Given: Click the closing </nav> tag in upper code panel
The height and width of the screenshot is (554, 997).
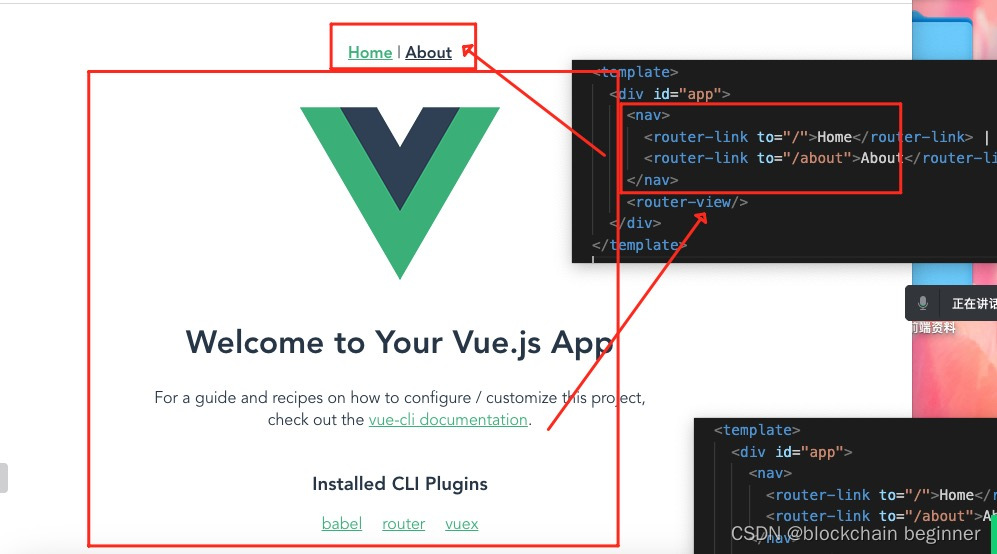Looking at the screenshot, I should point(652,181).
